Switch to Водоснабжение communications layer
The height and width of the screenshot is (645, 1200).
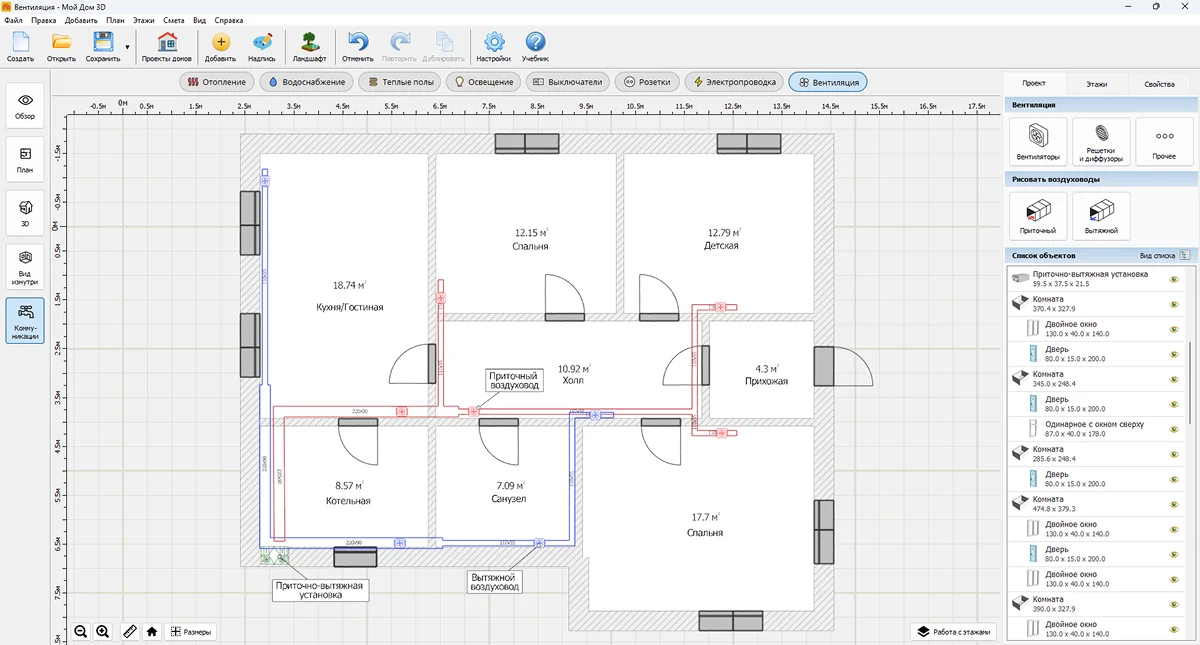tap(307, 82)
